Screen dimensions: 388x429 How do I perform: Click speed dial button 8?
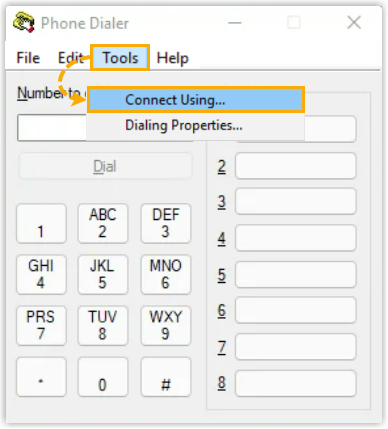pyautogui.click(x=296, y=383)
